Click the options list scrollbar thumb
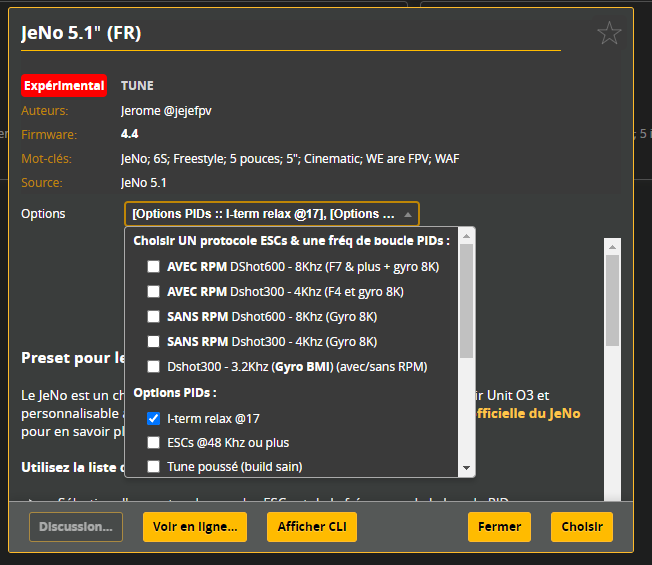 (466, 300)
